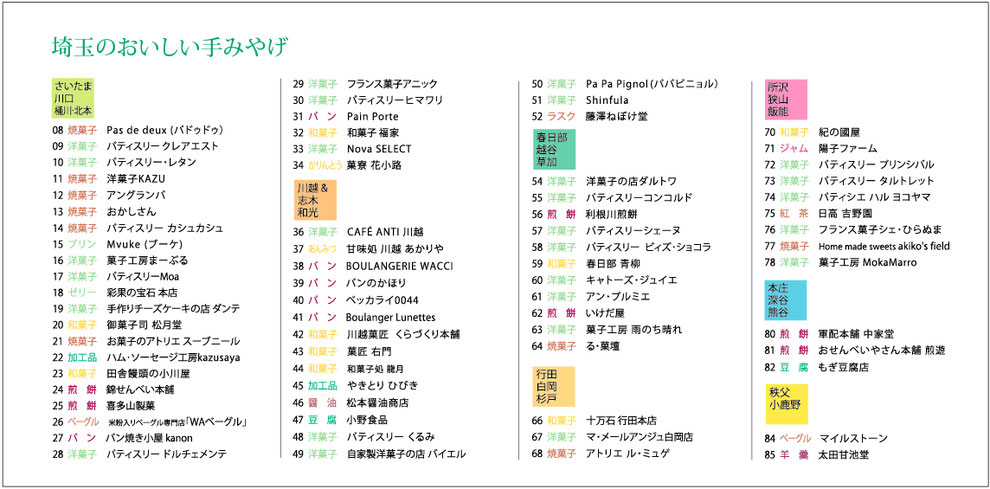Click entry 10 パティスリー・レタン
Image resolution: width=990 pixels, height=489 pixels.
(x=124, y=162)
